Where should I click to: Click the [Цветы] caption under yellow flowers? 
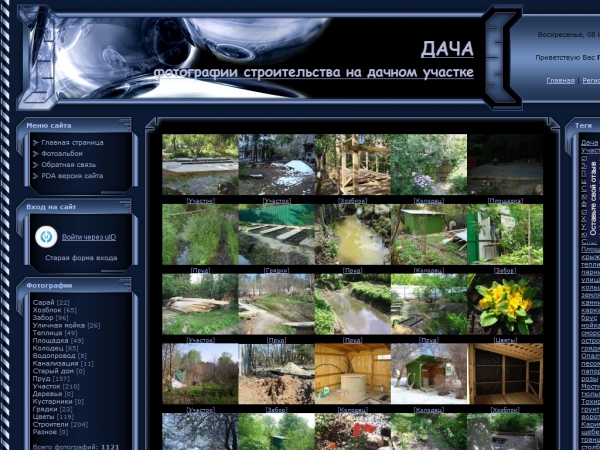505,340
